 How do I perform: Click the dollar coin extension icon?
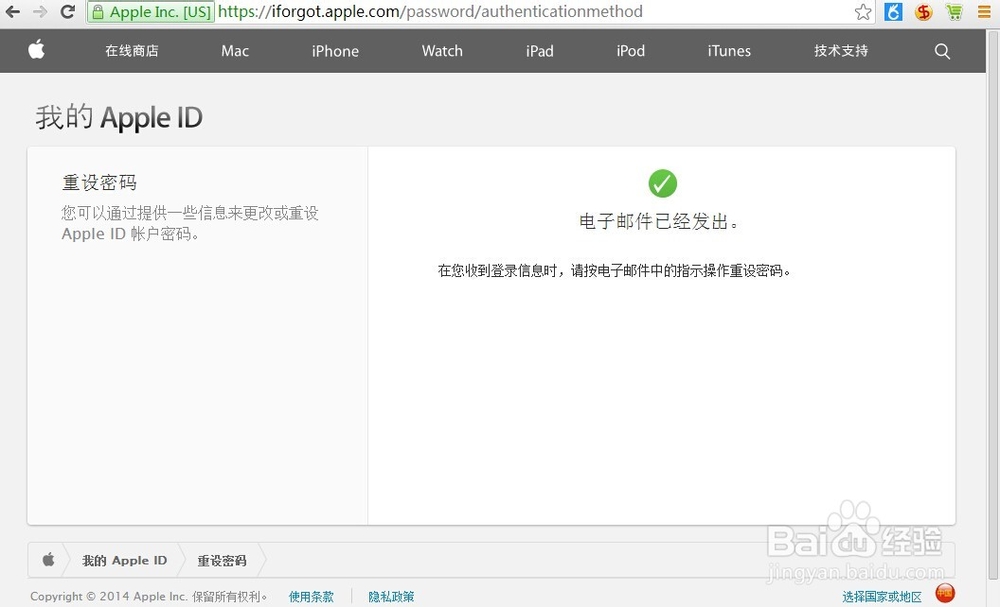[x=922, y=13]
